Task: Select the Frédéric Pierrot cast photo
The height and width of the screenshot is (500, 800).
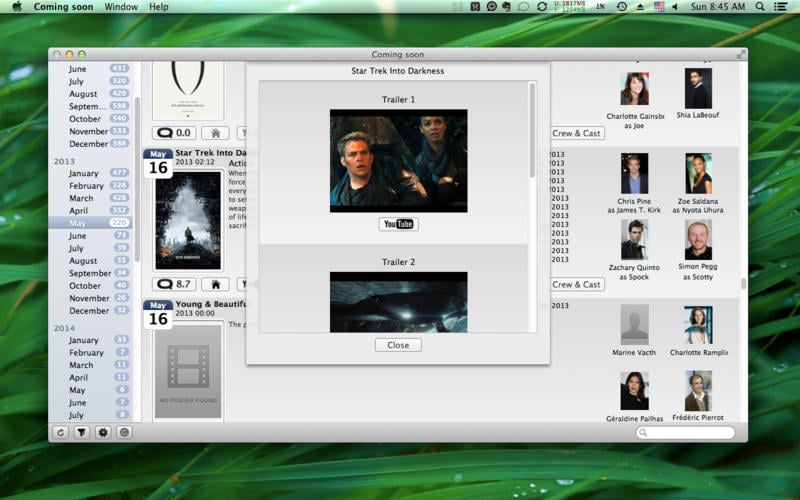Action: (x=698, y=391)
